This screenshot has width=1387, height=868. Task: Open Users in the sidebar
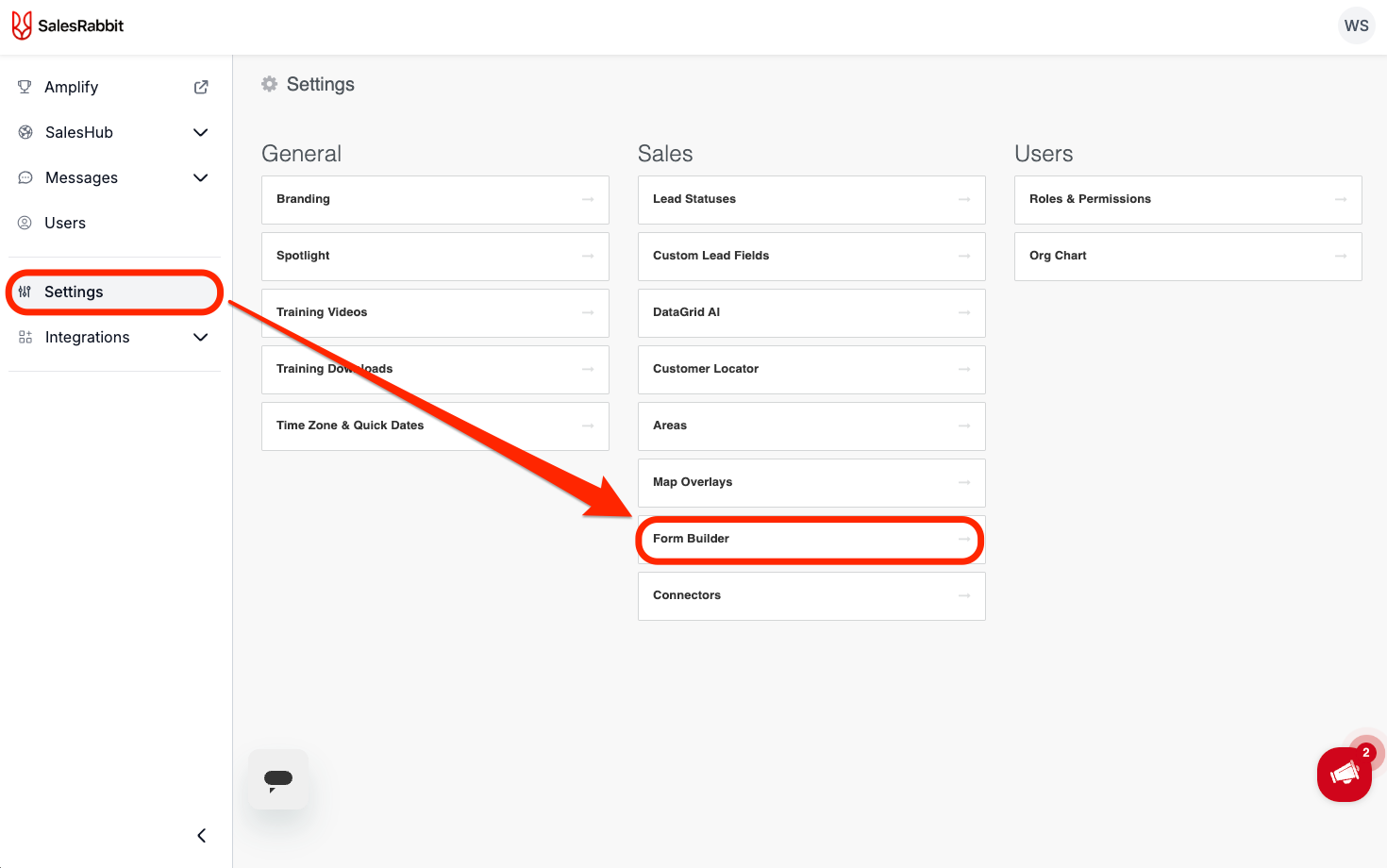[115, 223]
